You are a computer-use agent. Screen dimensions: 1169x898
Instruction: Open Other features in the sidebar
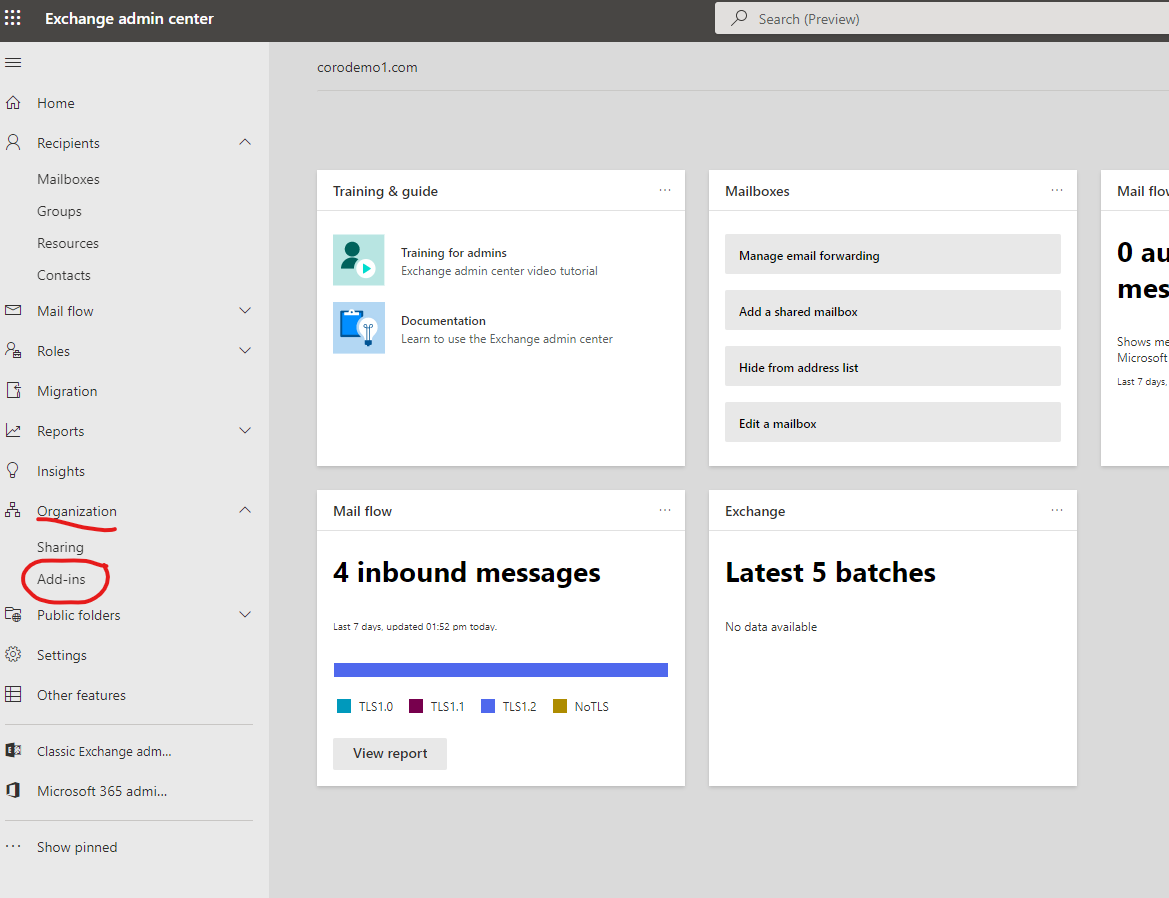(81, 695)
